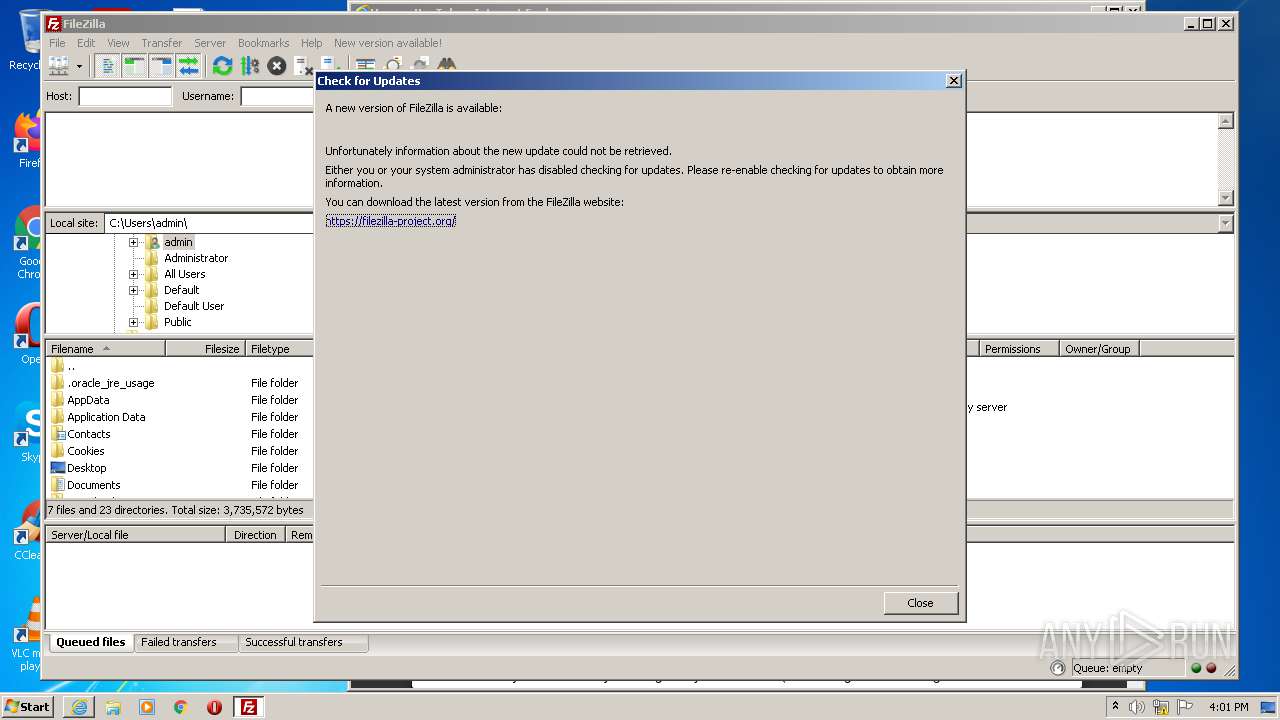
Task: Toggle local directory tree display
Action: (x=134, y=66)
